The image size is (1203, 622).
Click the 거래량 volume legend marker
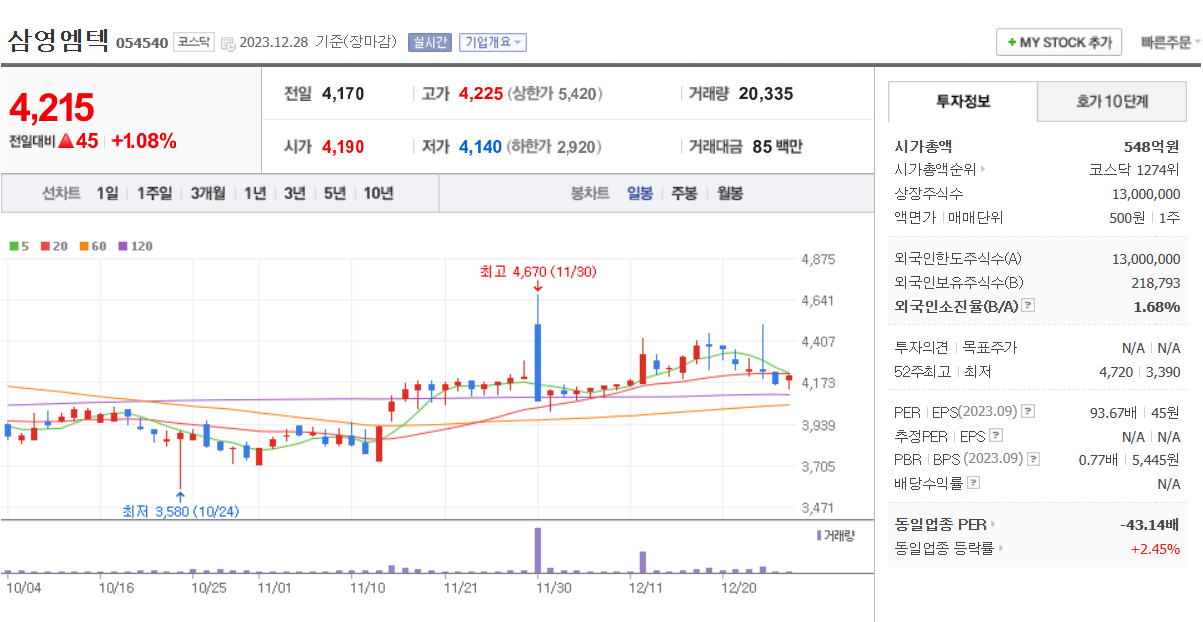tap(836, 536)
